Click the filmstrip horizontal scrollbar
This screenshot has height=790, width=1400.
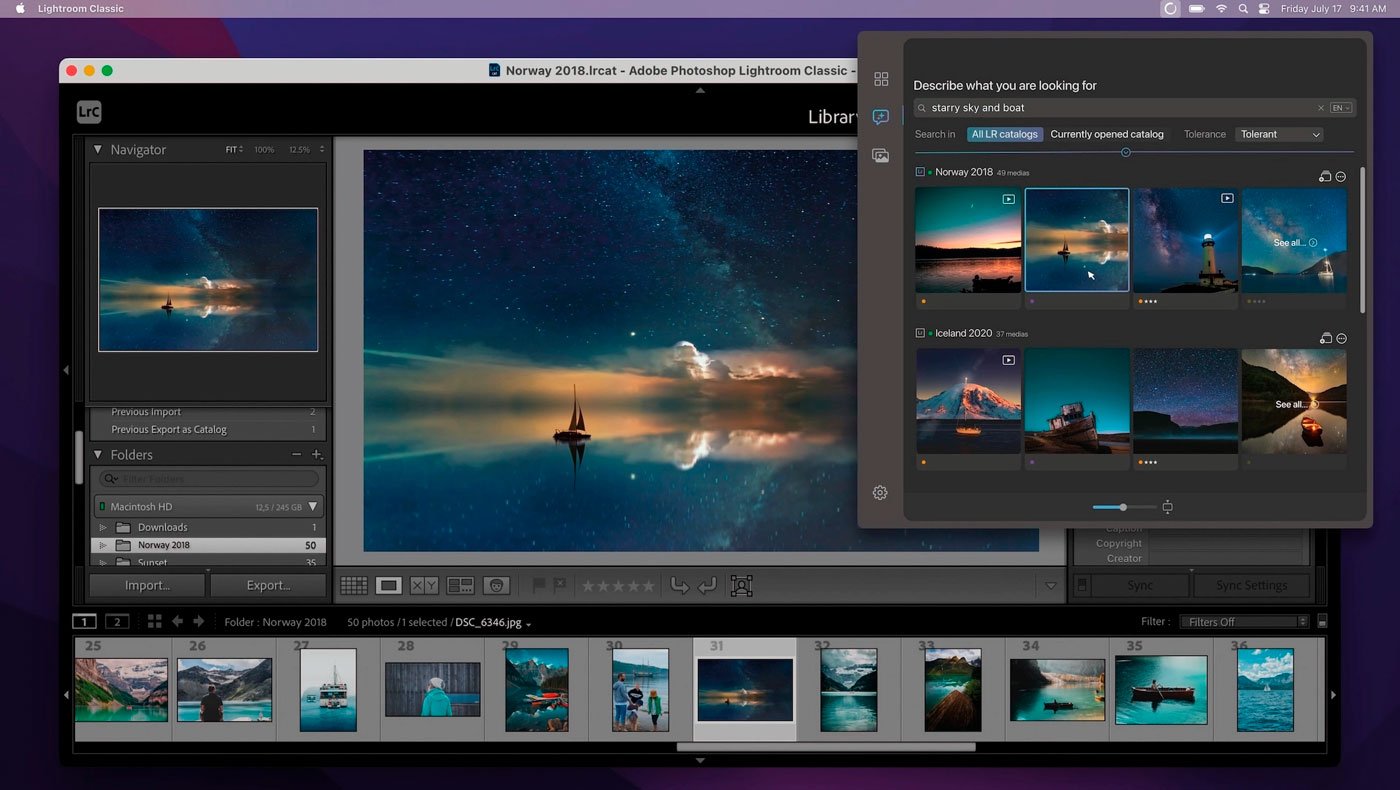(826, 747)
